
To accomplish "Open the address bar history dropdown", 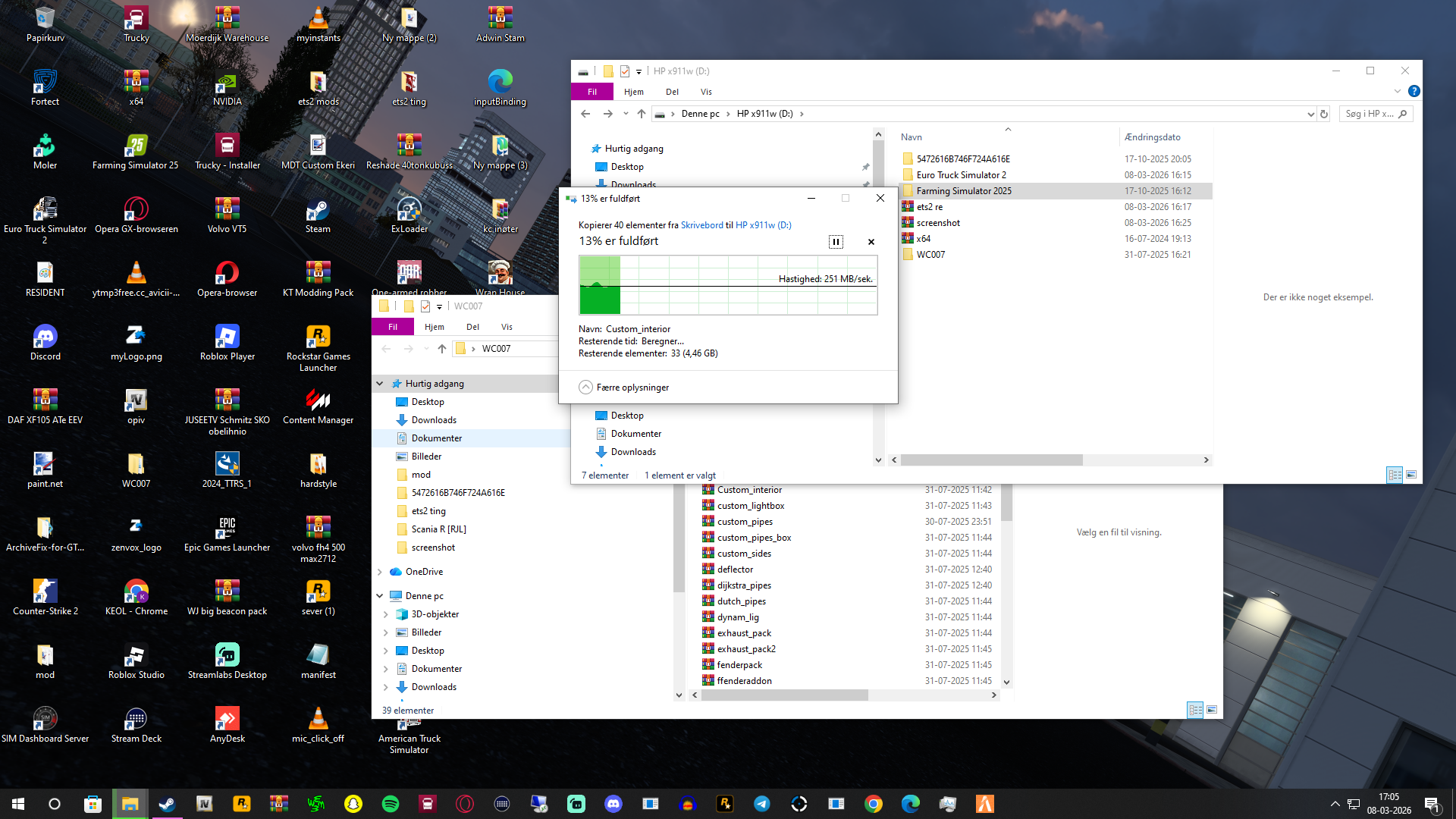I will click(1310, 114).
